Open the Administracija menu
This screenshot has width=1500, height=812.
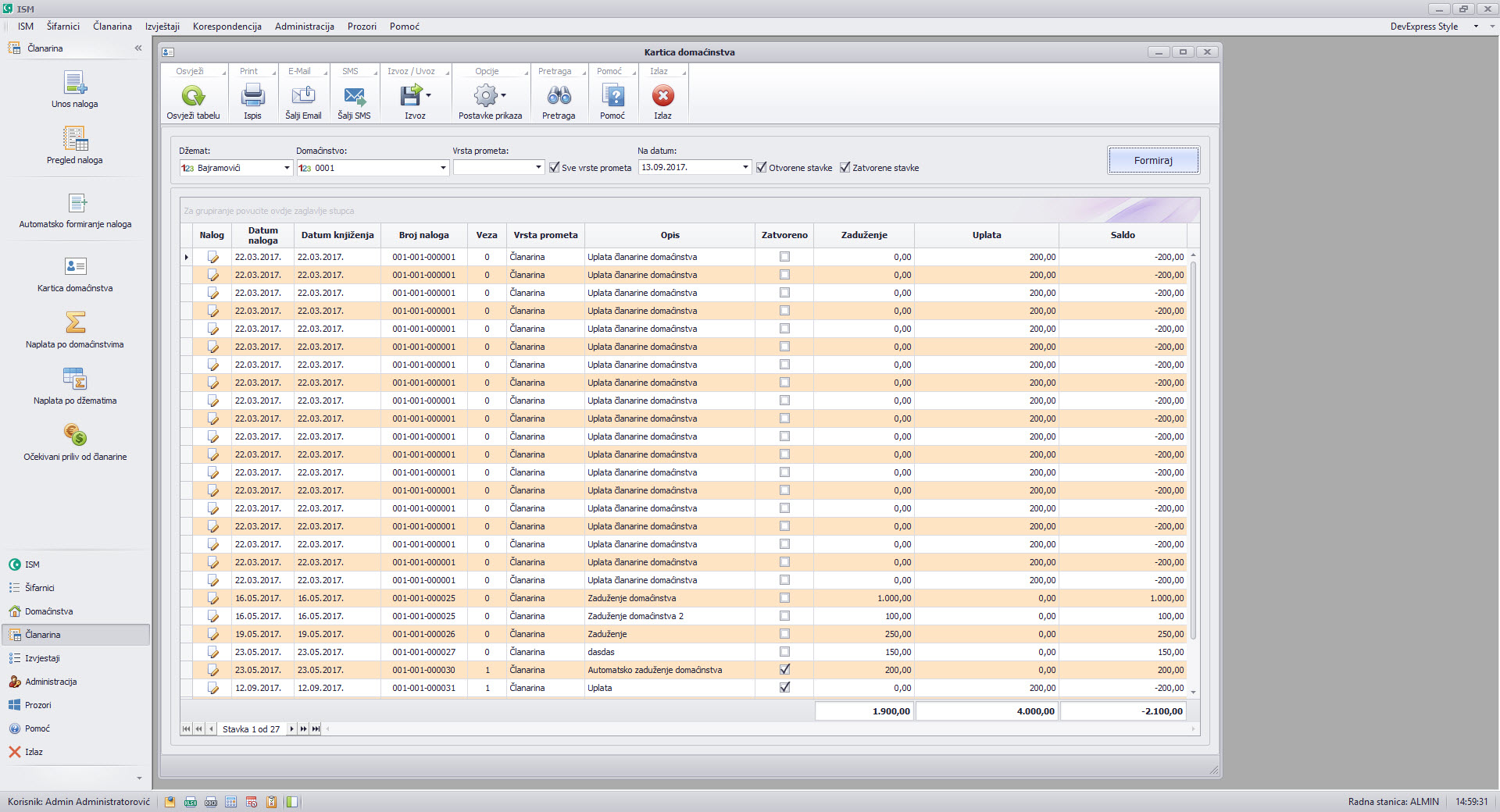[x=305, y=27]
